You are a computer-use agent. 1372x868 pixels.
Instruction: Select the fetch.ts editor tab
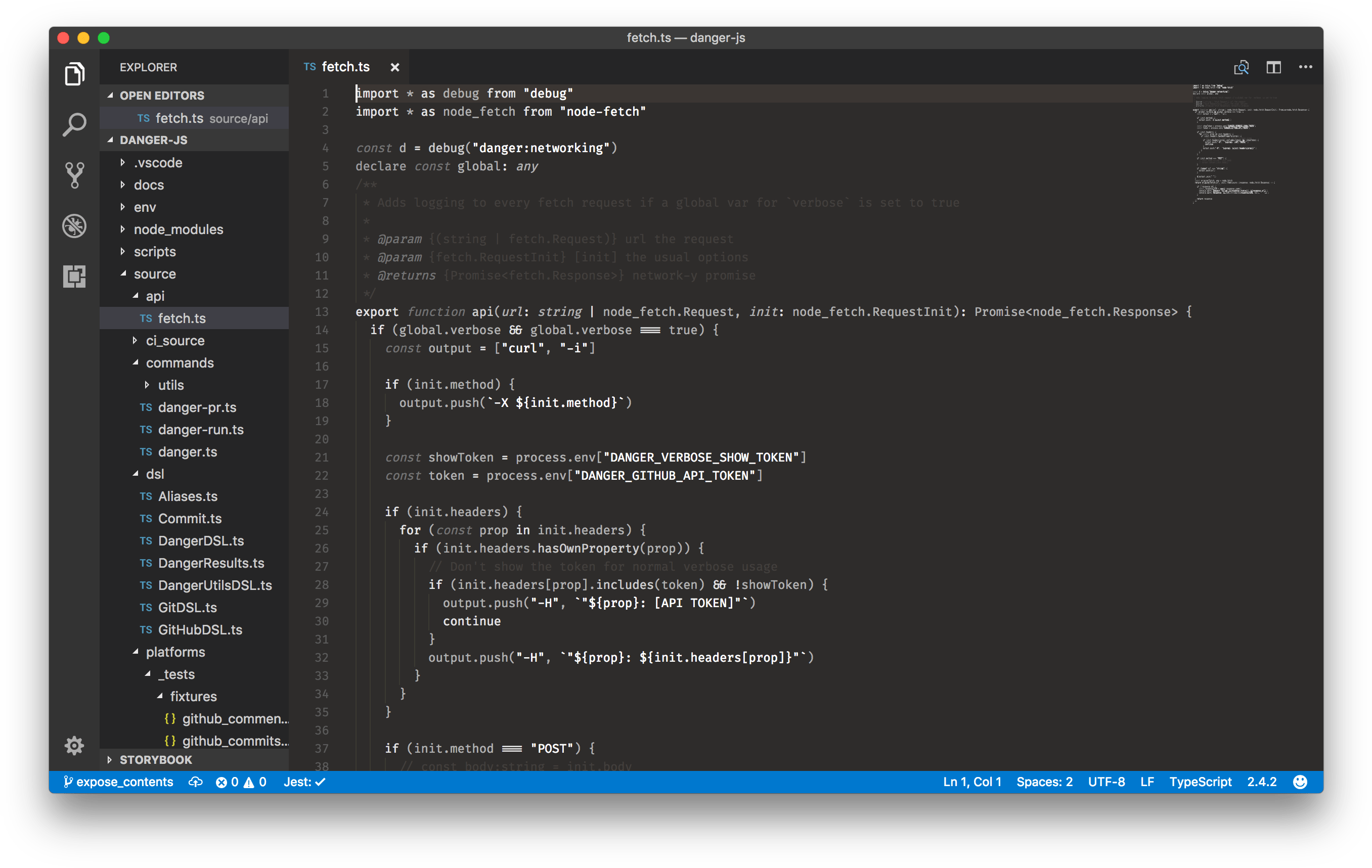click(x=345, y=67)
